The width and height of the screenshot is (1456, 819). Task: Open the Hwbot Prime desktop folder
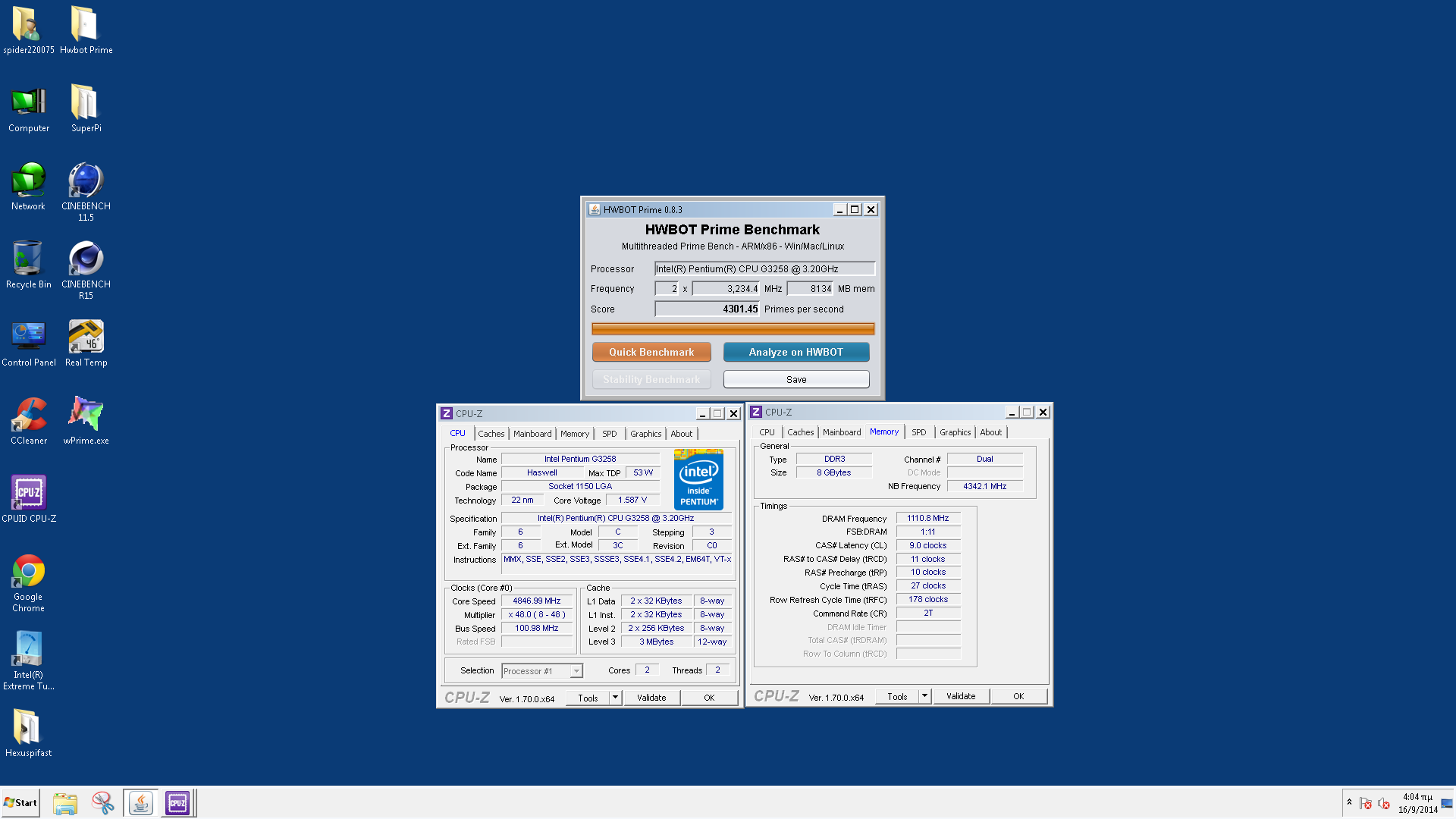[86, 30]
